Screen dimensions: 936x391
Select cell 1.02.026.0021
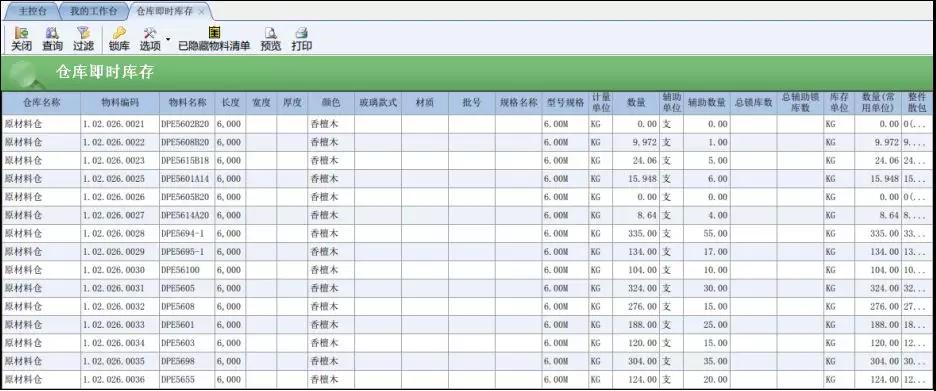coord(120,124)
